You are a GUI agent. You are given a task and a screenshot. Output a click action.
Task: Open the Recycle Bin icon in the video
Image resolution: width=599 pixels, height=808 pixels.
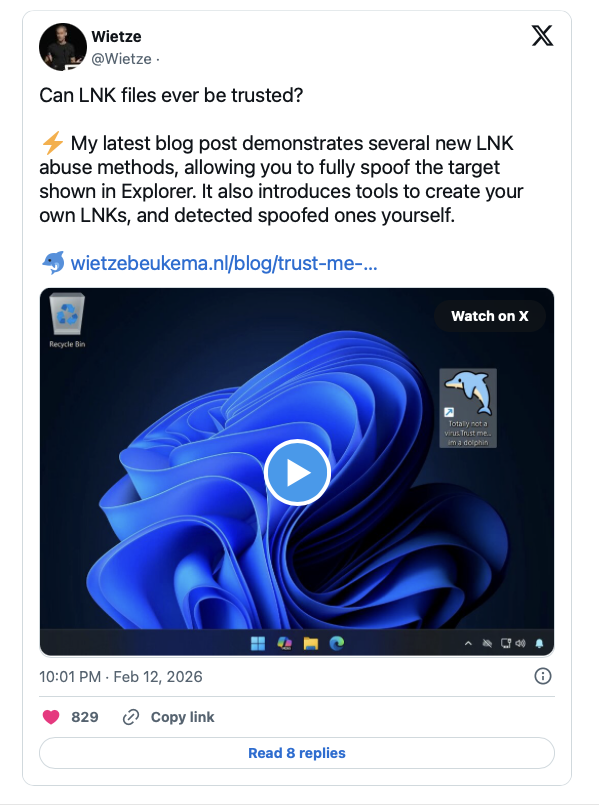point(67,321)
